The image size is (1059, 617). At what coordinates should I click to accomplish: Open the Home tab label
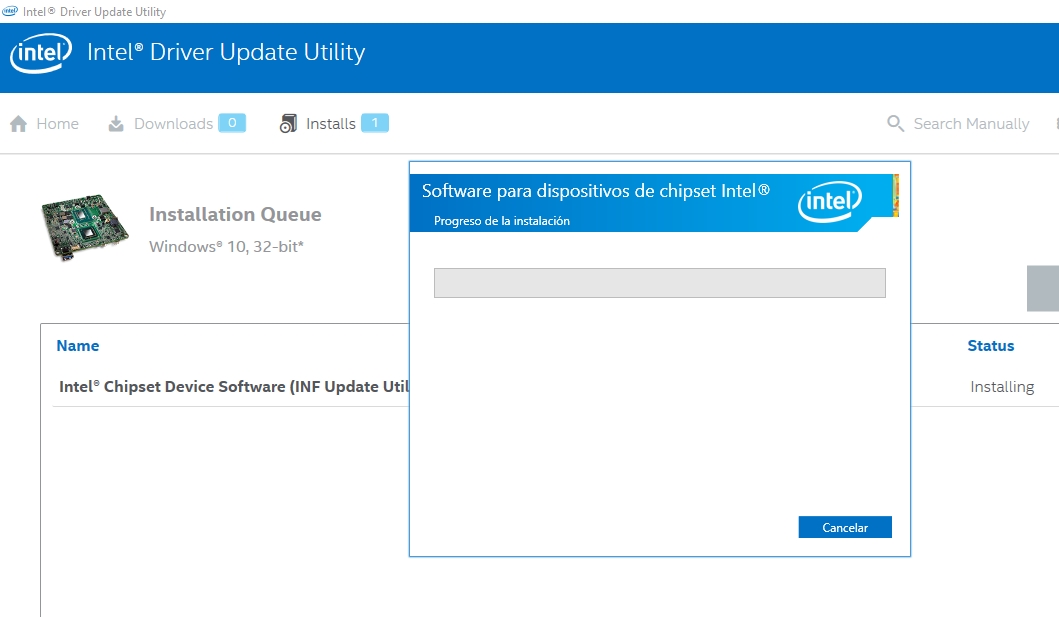57,124
